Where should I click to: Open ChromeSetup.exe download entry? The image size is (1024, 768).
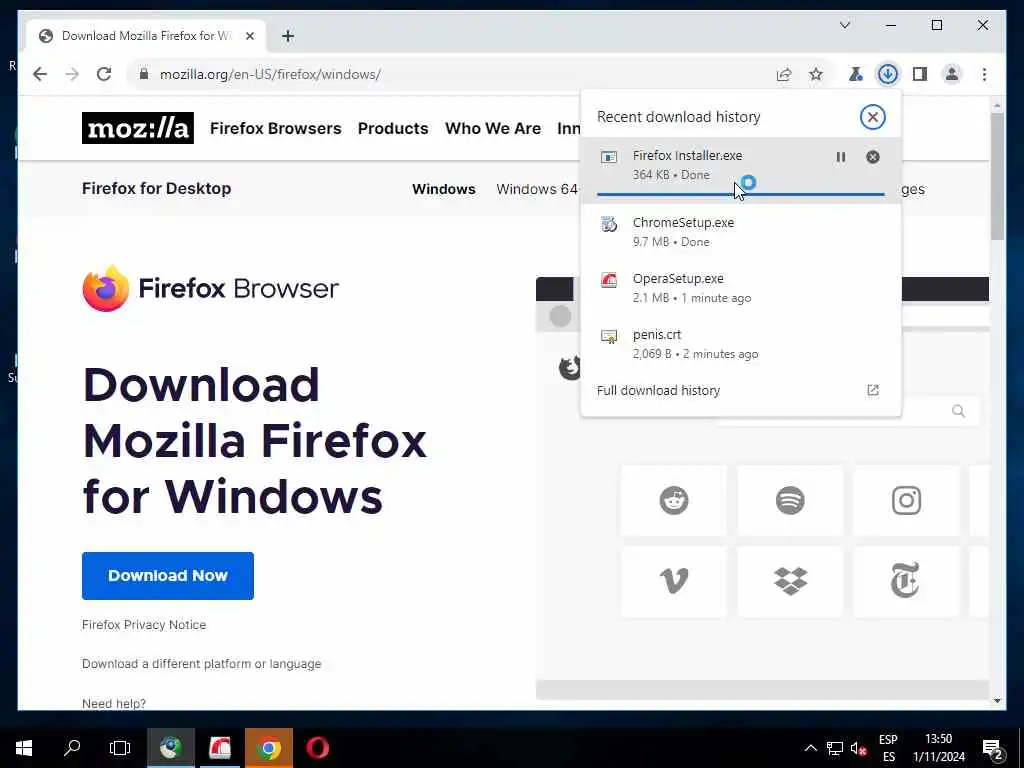click(x=741, y=232)
